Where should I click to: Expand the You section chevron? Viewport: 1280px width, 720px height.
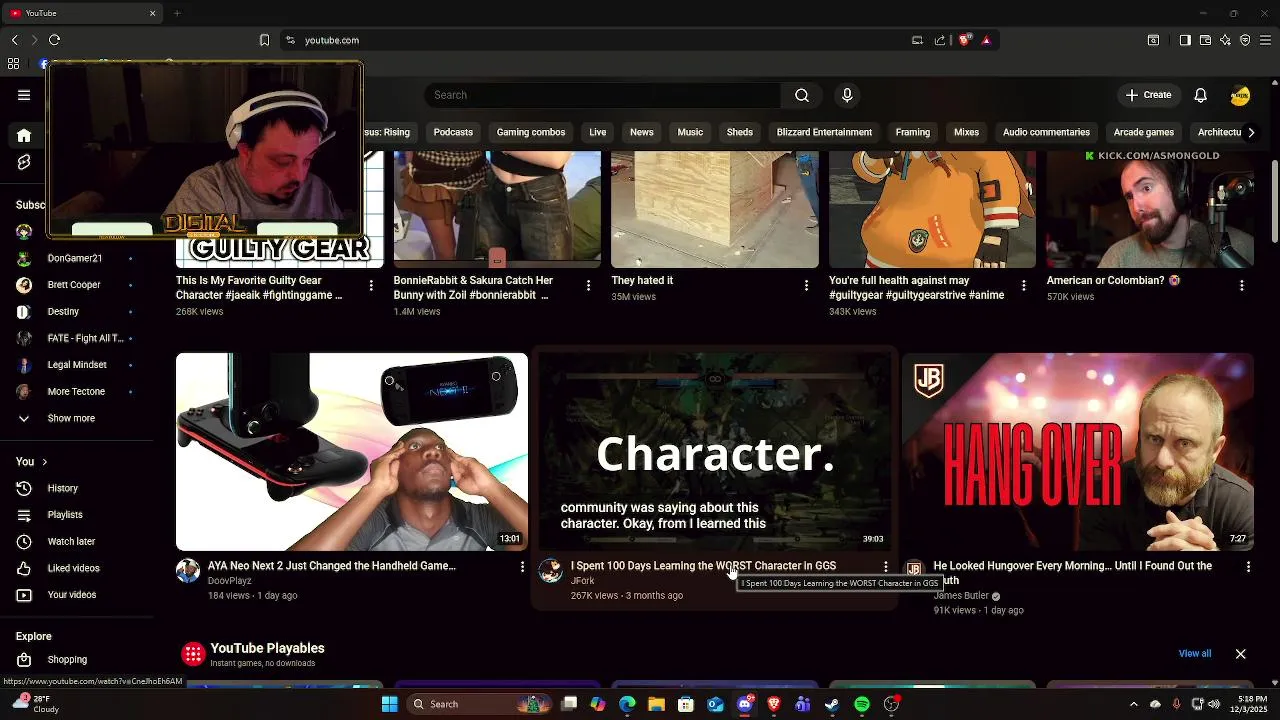click(x=44, y=462)
